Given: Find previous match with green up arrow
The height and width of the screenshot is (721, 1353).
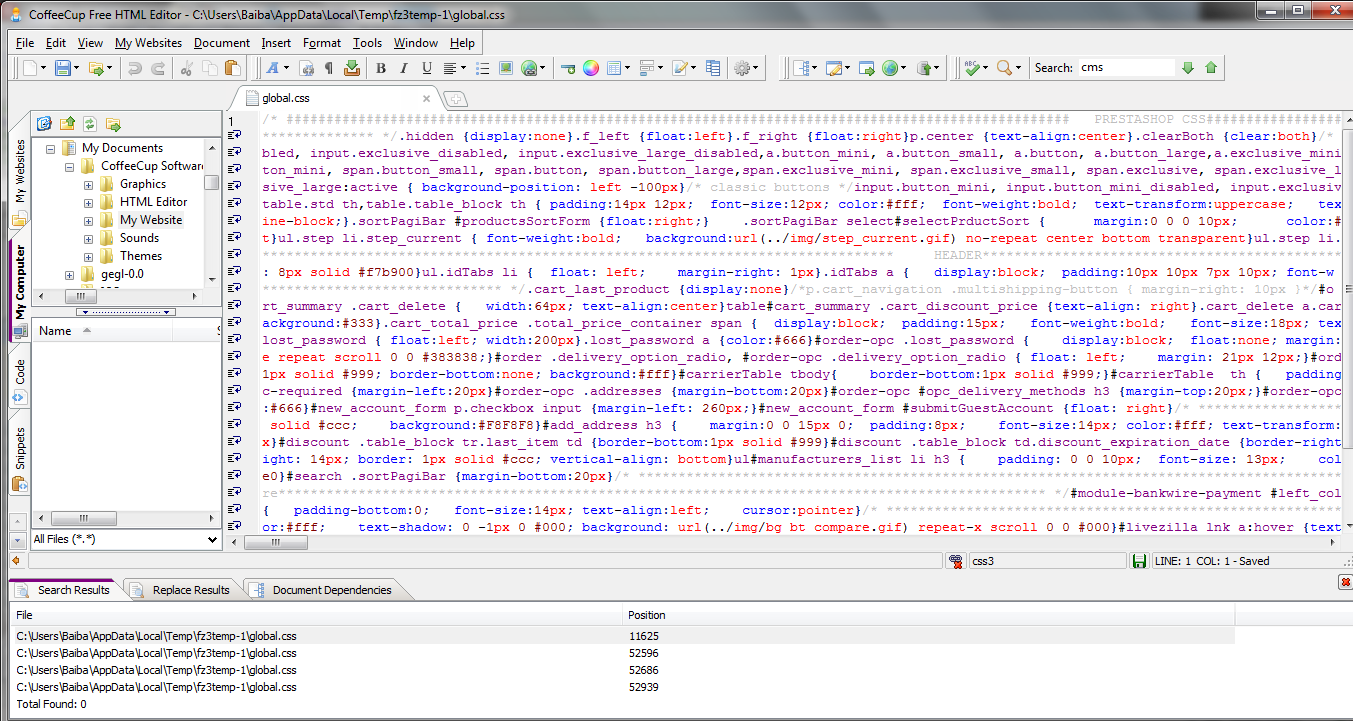Looking at the screenshot, I should [x=1211, y=68].
